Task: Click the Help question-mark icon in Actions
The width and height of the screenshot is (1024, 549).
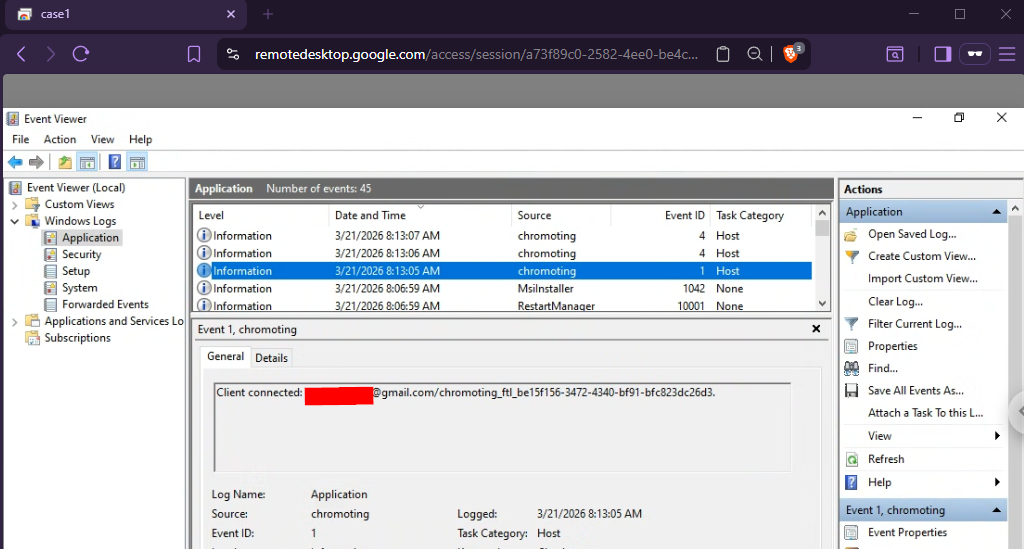Action: [852, 482]
